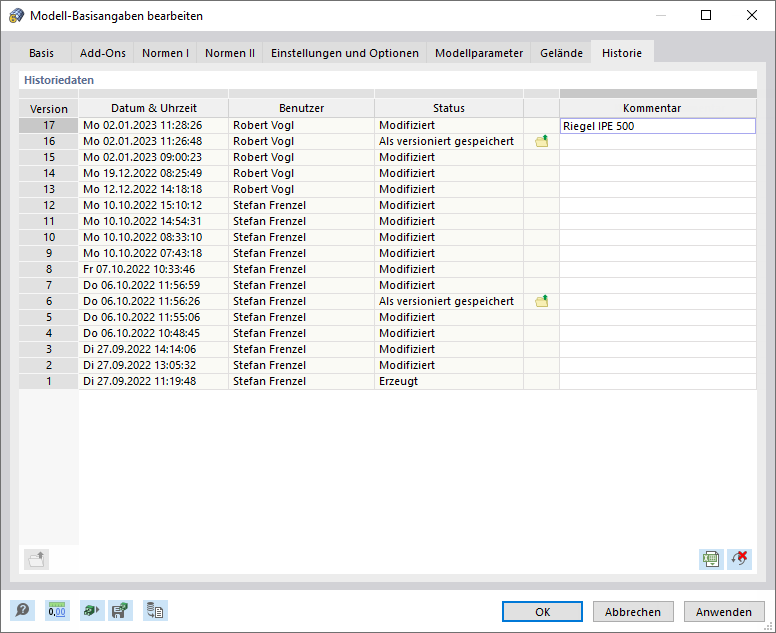776x633 pixels.
Task: Switch to the Basis tab
Action: 41,53
